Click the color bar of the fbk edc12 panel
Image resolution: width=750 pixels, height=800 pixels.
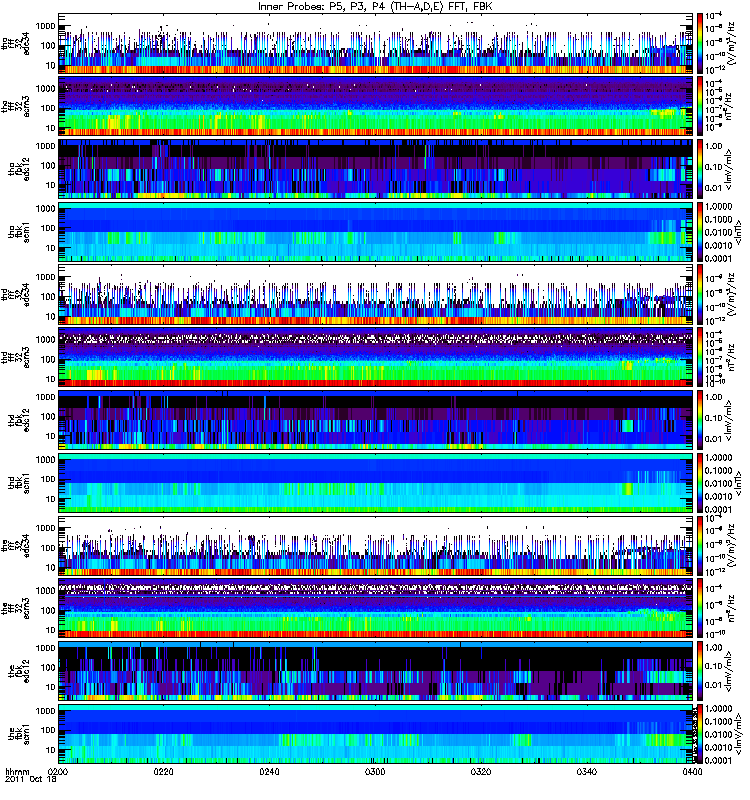pyautogui.click(x=701, y=671)
